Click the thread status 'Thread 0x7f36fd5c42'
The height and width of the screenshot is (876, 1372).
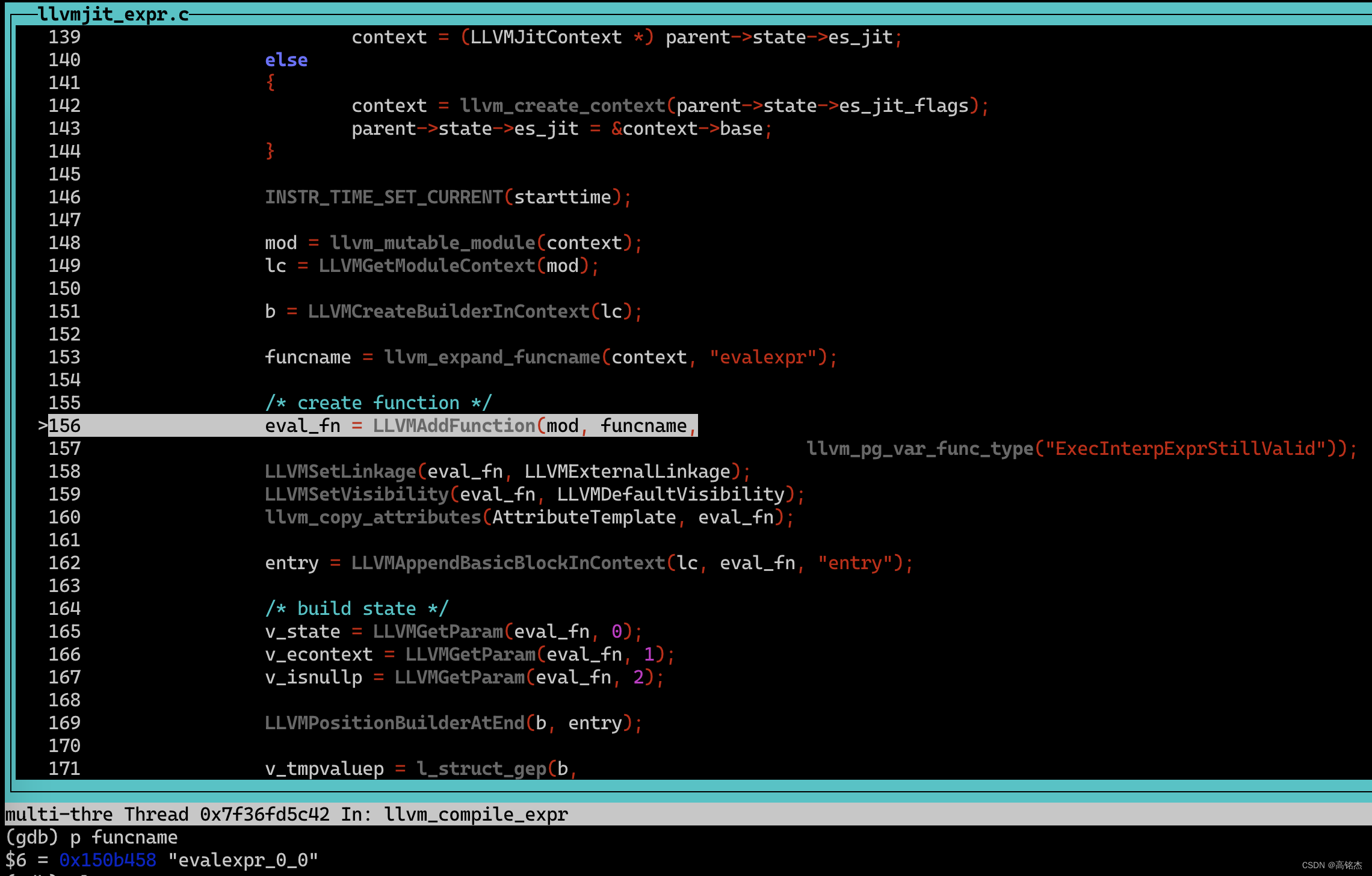[x=227, y=815]
